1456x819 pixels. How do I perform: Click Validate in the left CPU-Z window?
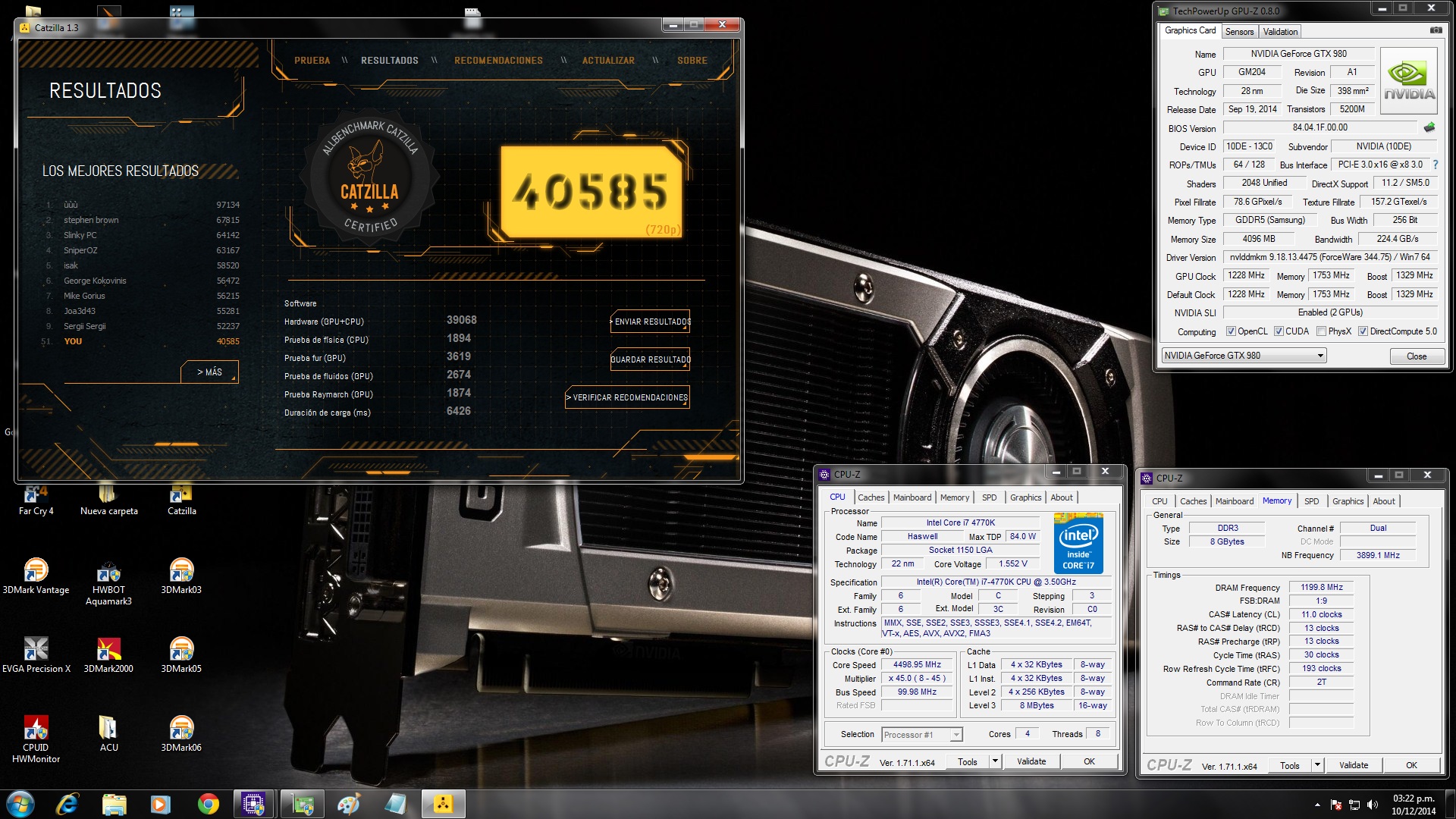click(1031, 761)
